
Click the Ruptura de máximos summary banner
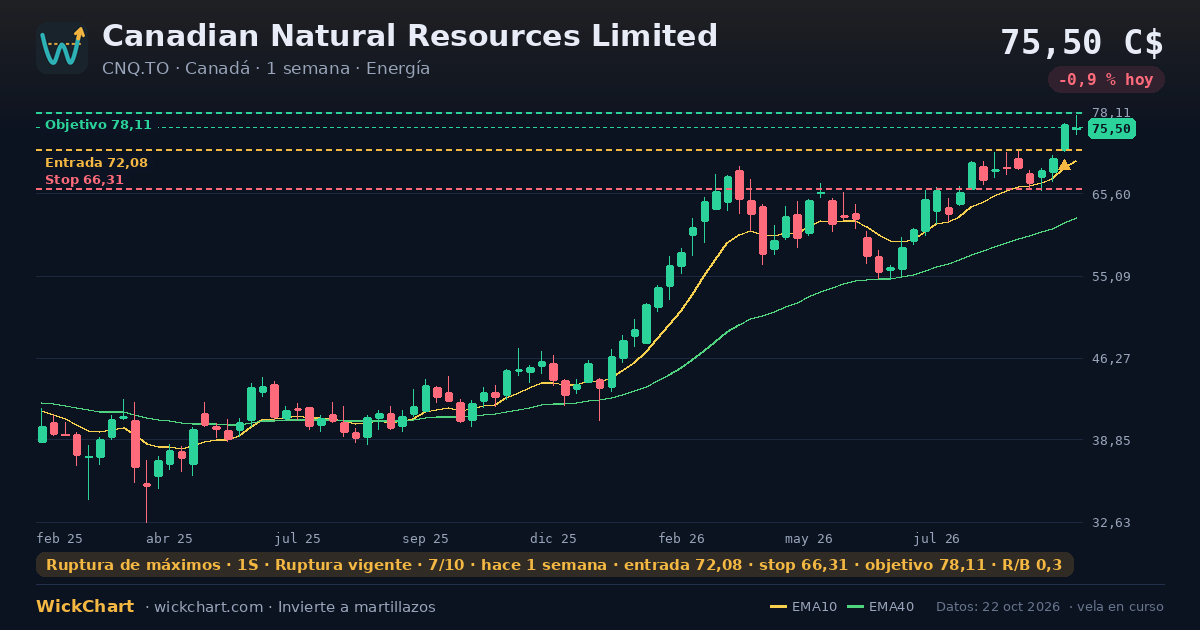click(555, 565)
